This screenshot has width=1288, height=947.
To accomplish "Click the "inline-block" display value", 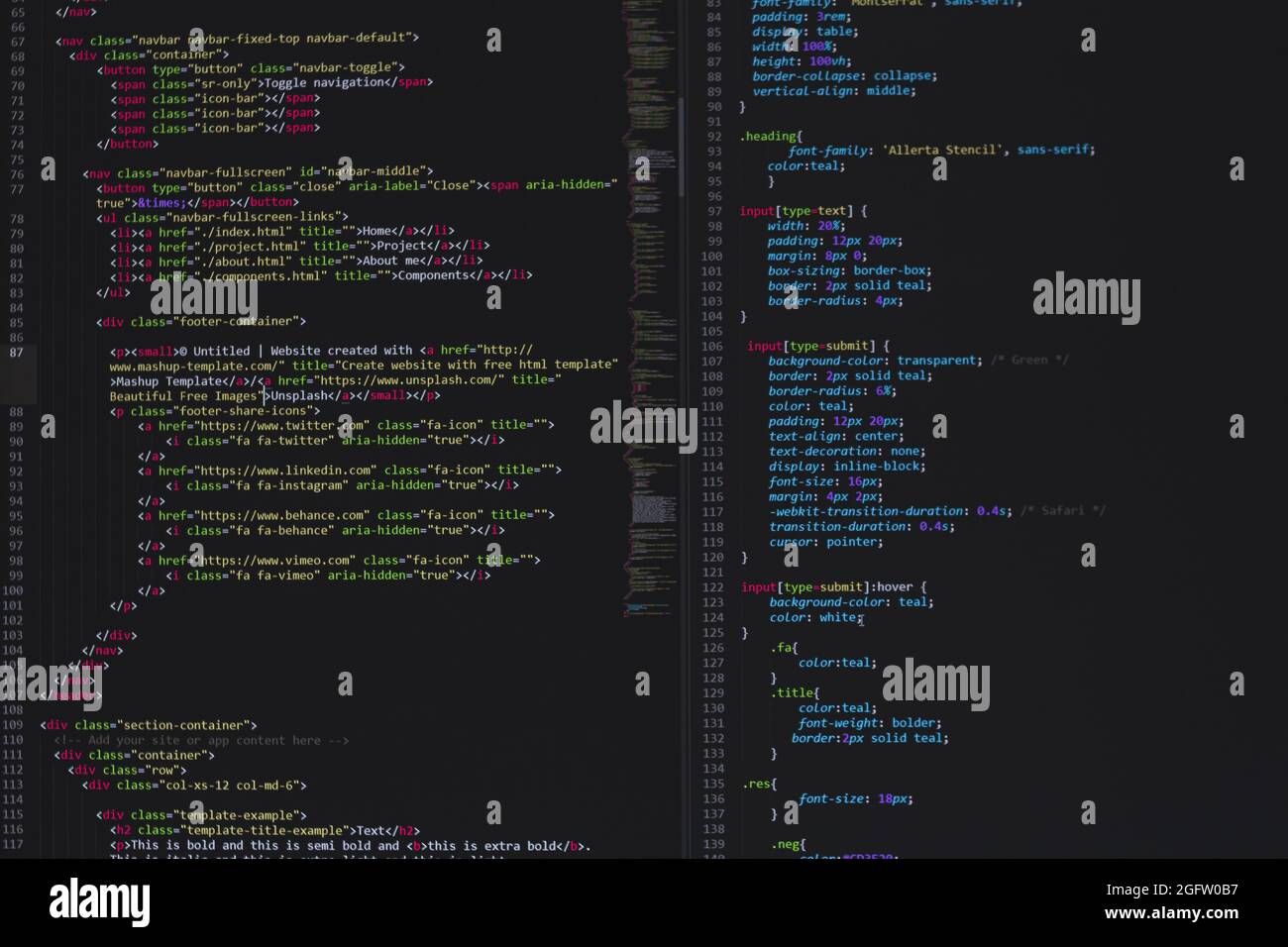I will [x=879, y=466].
